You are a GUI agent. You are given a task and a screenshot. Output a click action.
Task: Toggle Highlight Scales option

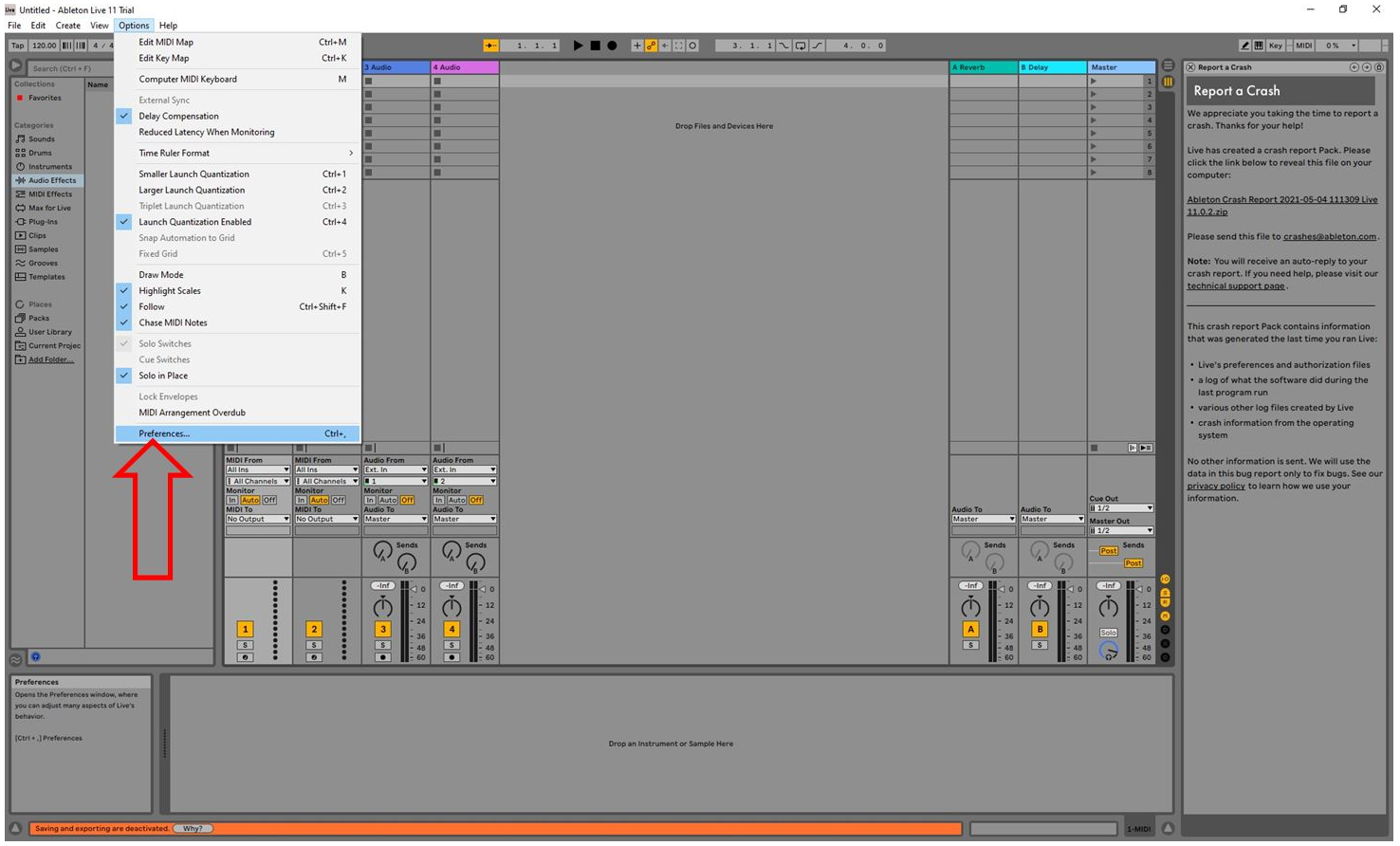(236, 291)
